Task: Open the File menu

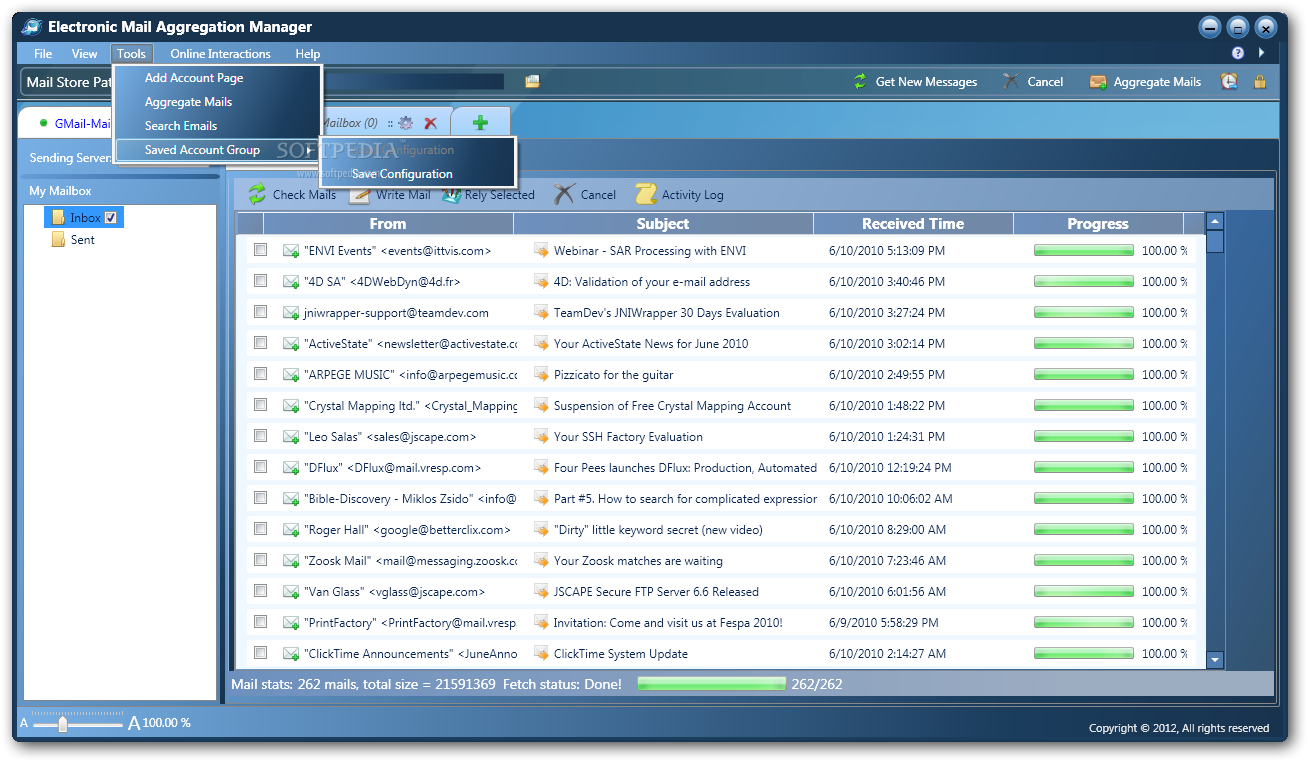Action: (43, 54)
